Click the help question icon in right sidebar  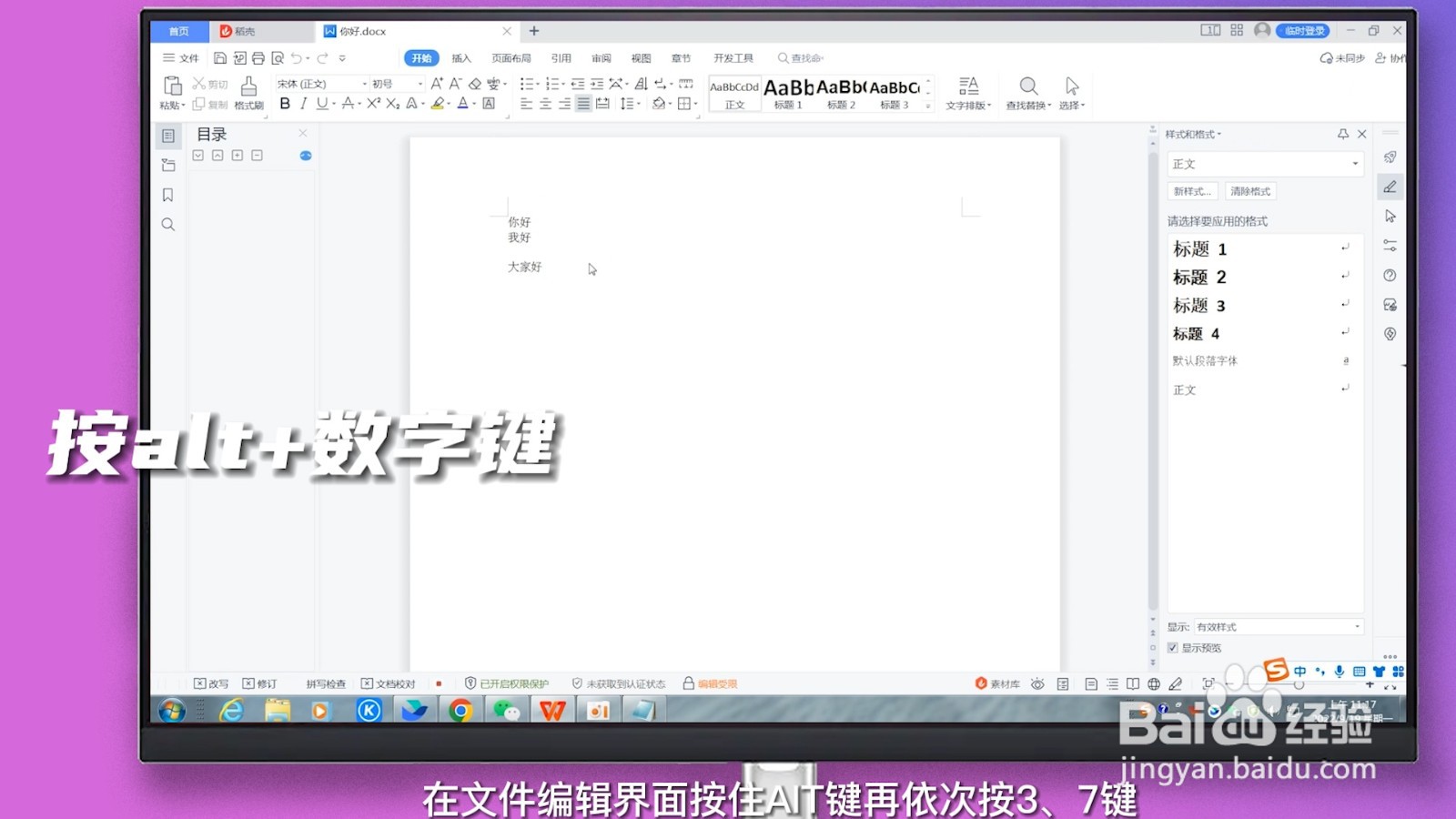tap(1390, 276)
